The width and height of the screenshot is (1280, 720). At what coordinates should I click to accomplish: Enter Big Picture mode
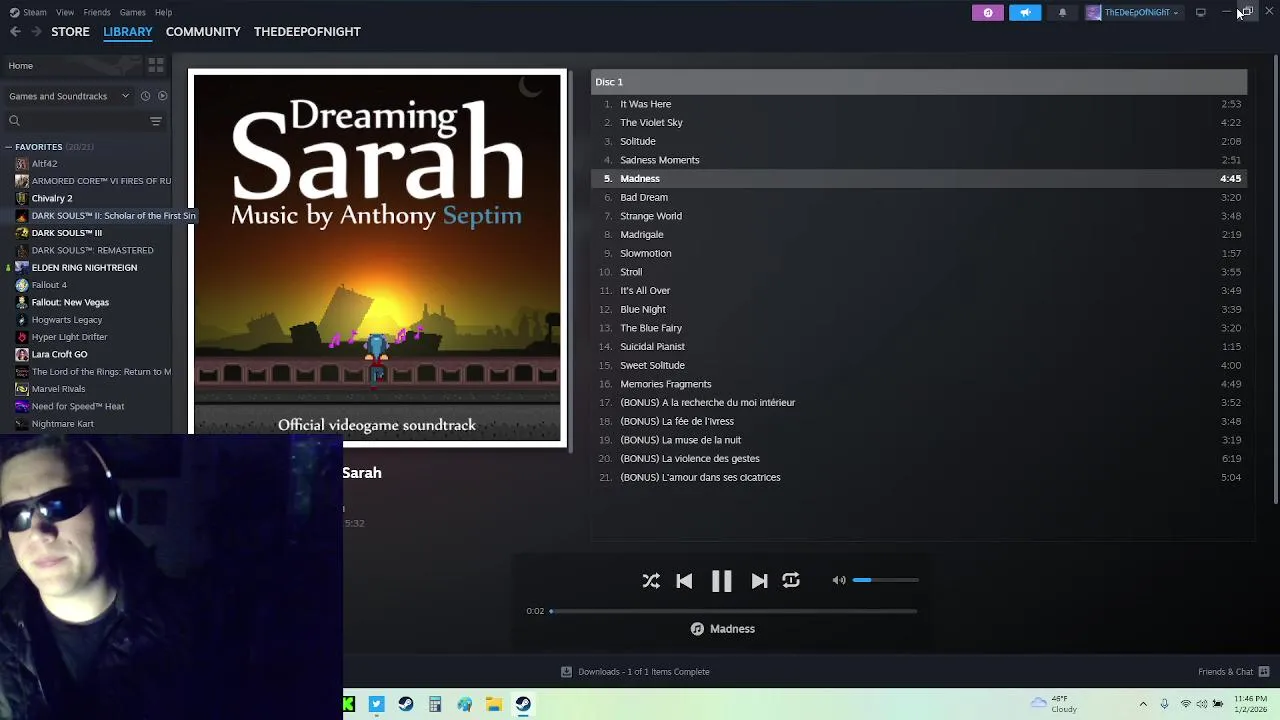1201,12
